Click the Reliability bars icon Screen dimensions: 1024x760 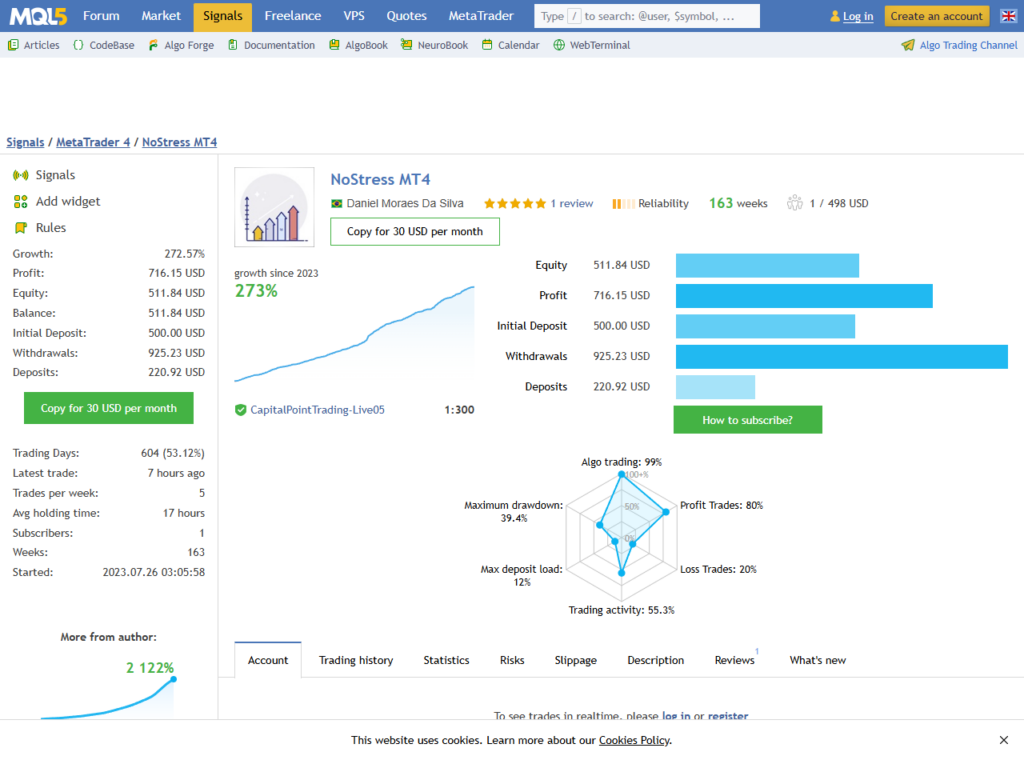pos(623,204)
